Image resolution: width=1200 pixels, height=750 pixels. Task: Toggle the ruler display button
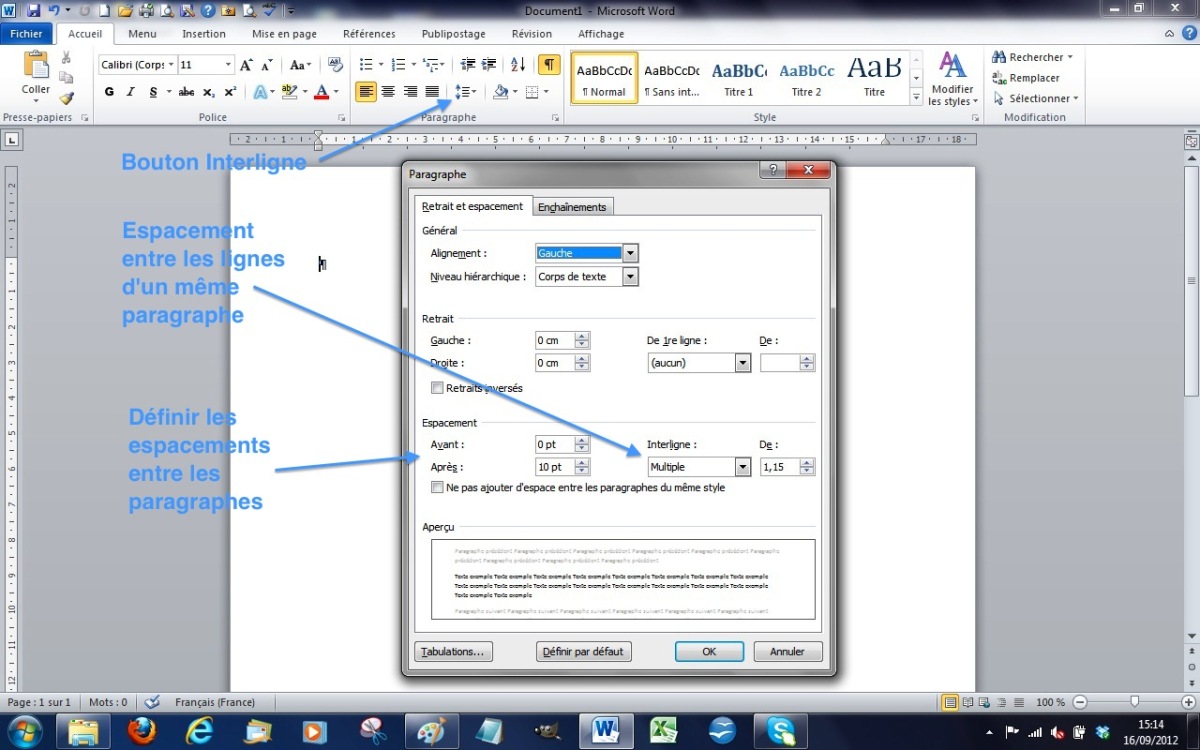point(1191,141)
